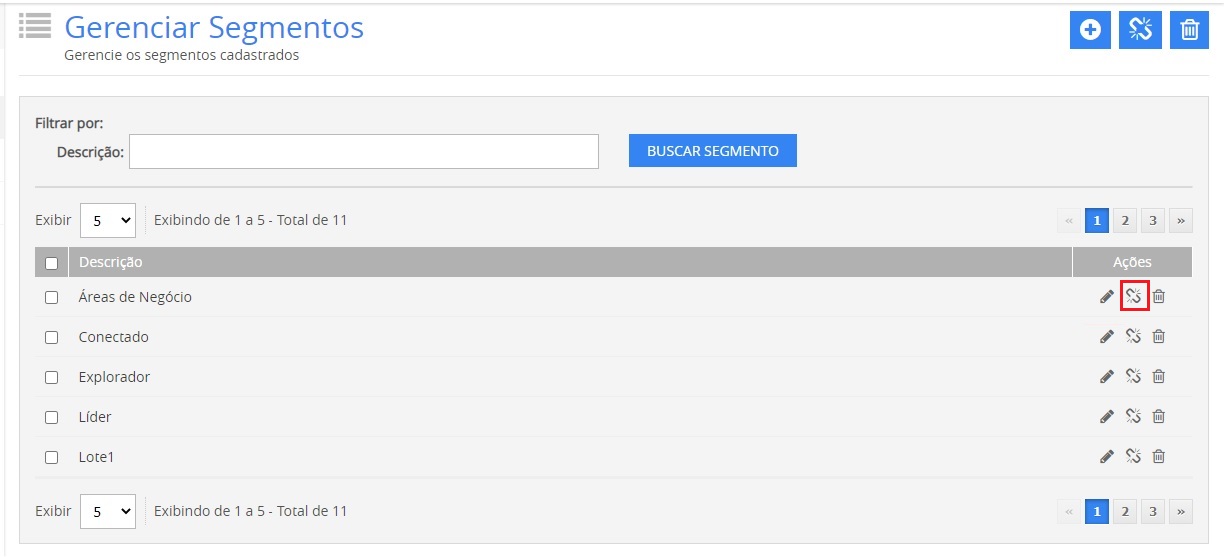Click the BUSCAR SEGMENTO button
Image resolution: width=1224 pixels, height=557 pixels.
(712, 151)
